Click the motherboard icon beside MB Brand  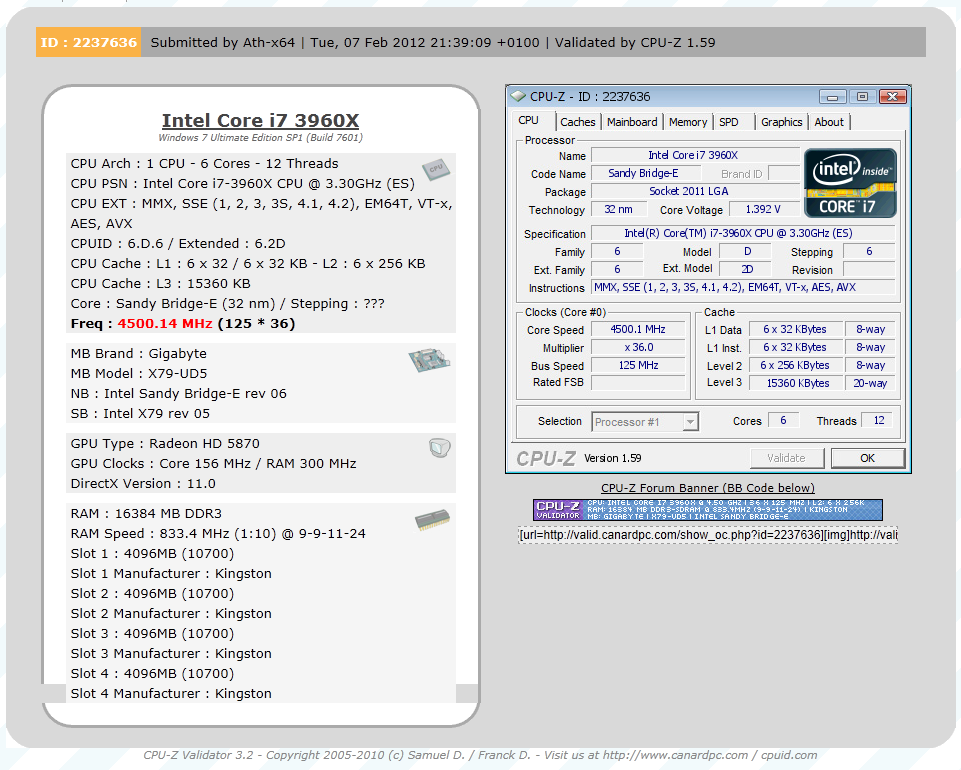(x=429, y=360)
